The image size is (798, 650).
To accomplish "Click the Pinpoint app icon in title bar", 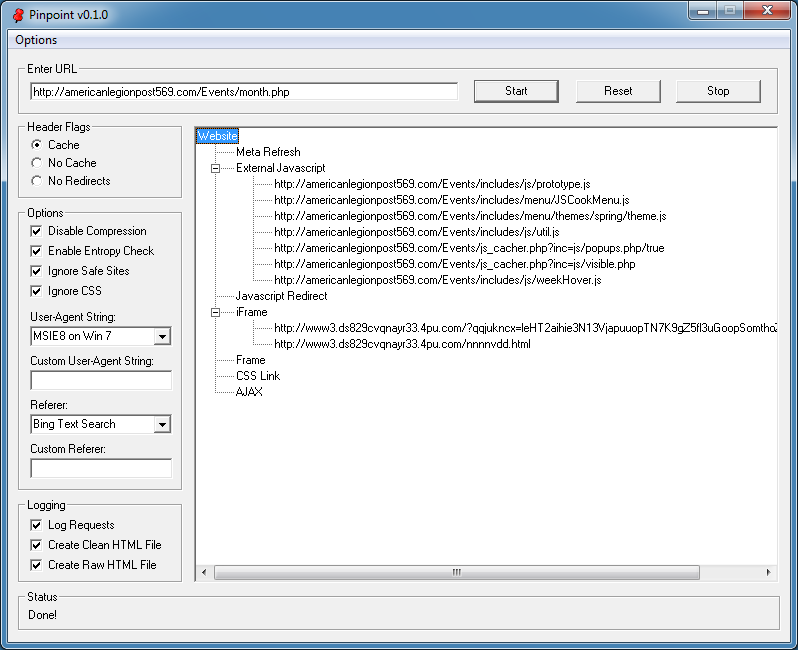I will pyautogui.click(x=17, y=14).
